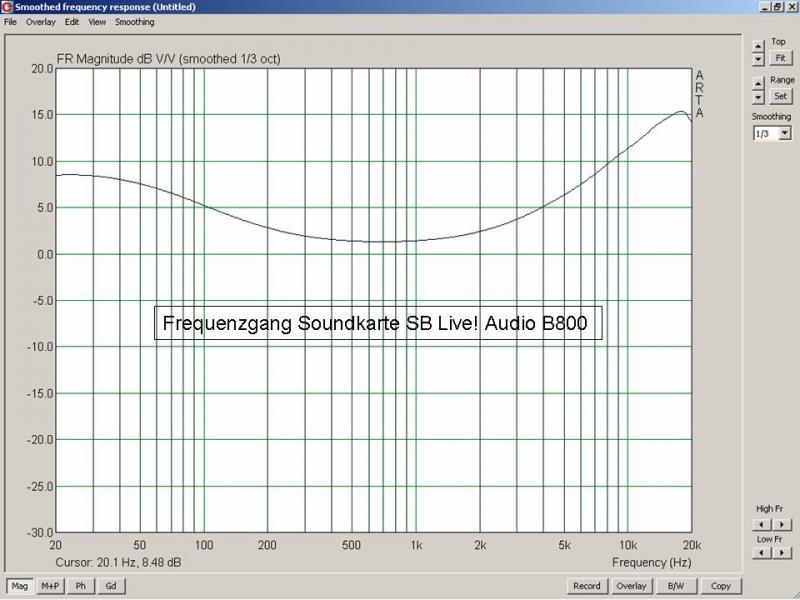Close the Smoothed frequency response window
This screenshot has width=800, height=600.
point(792,7)
